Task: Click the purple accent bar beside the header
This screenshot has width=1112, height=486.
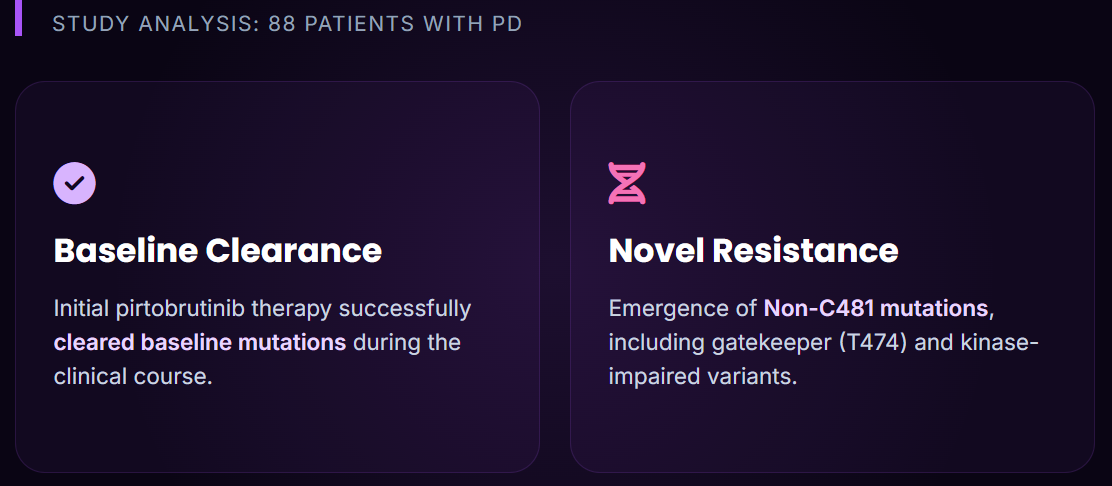Action: (x=18, y=17)
